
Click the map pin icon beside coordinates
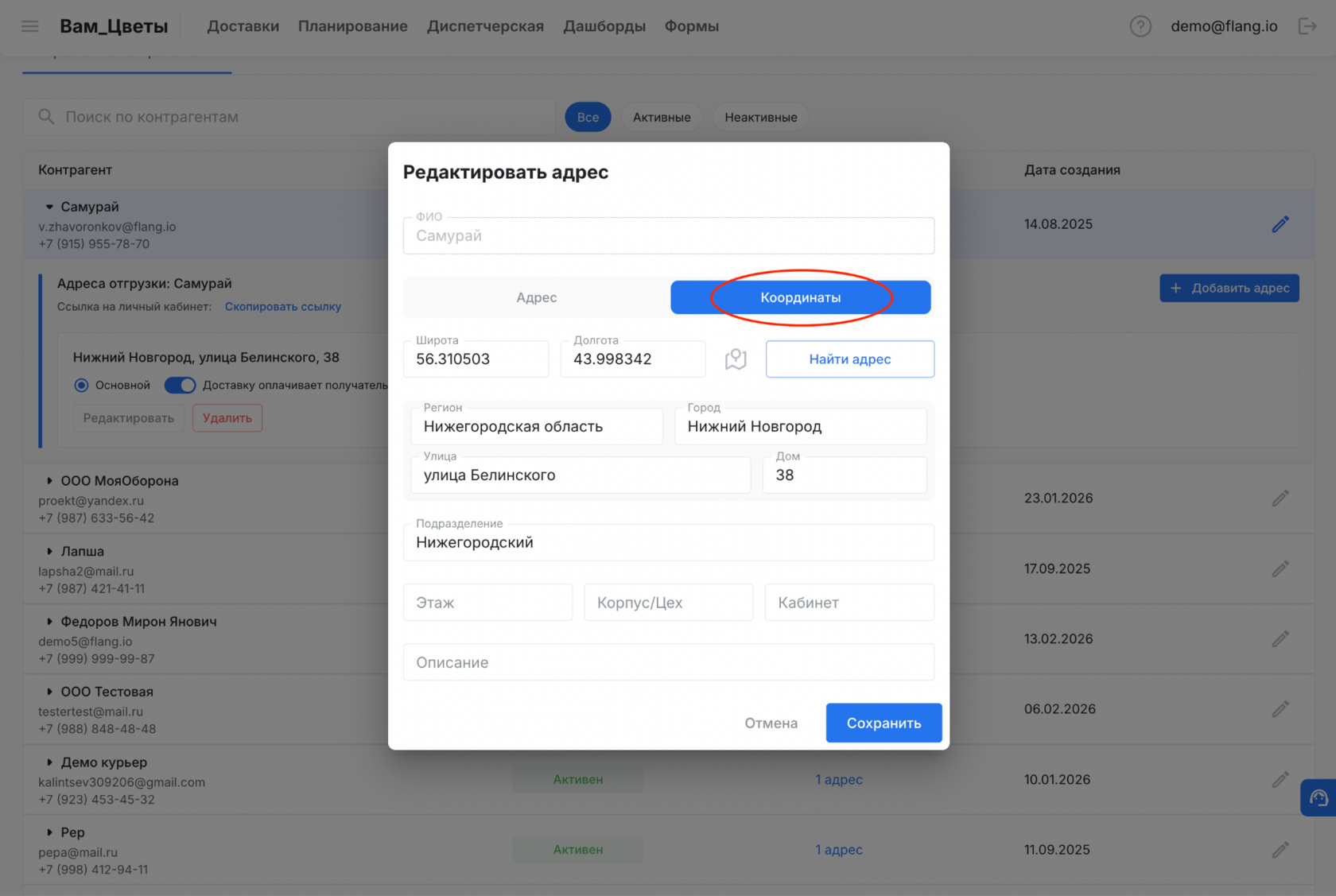click(736, 359)
